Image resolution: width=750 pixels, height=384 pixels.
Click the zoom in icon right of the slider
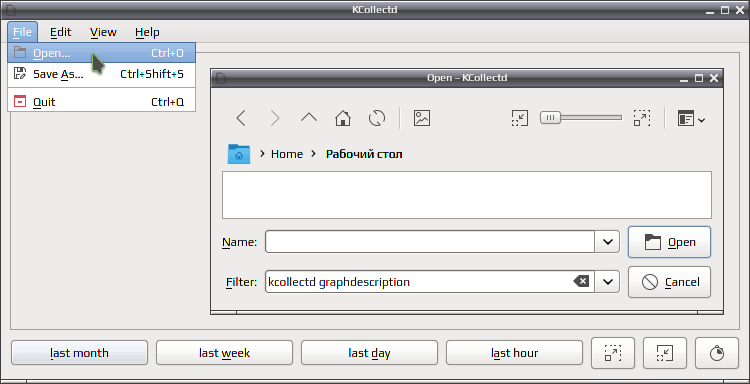tap(642, 118)
